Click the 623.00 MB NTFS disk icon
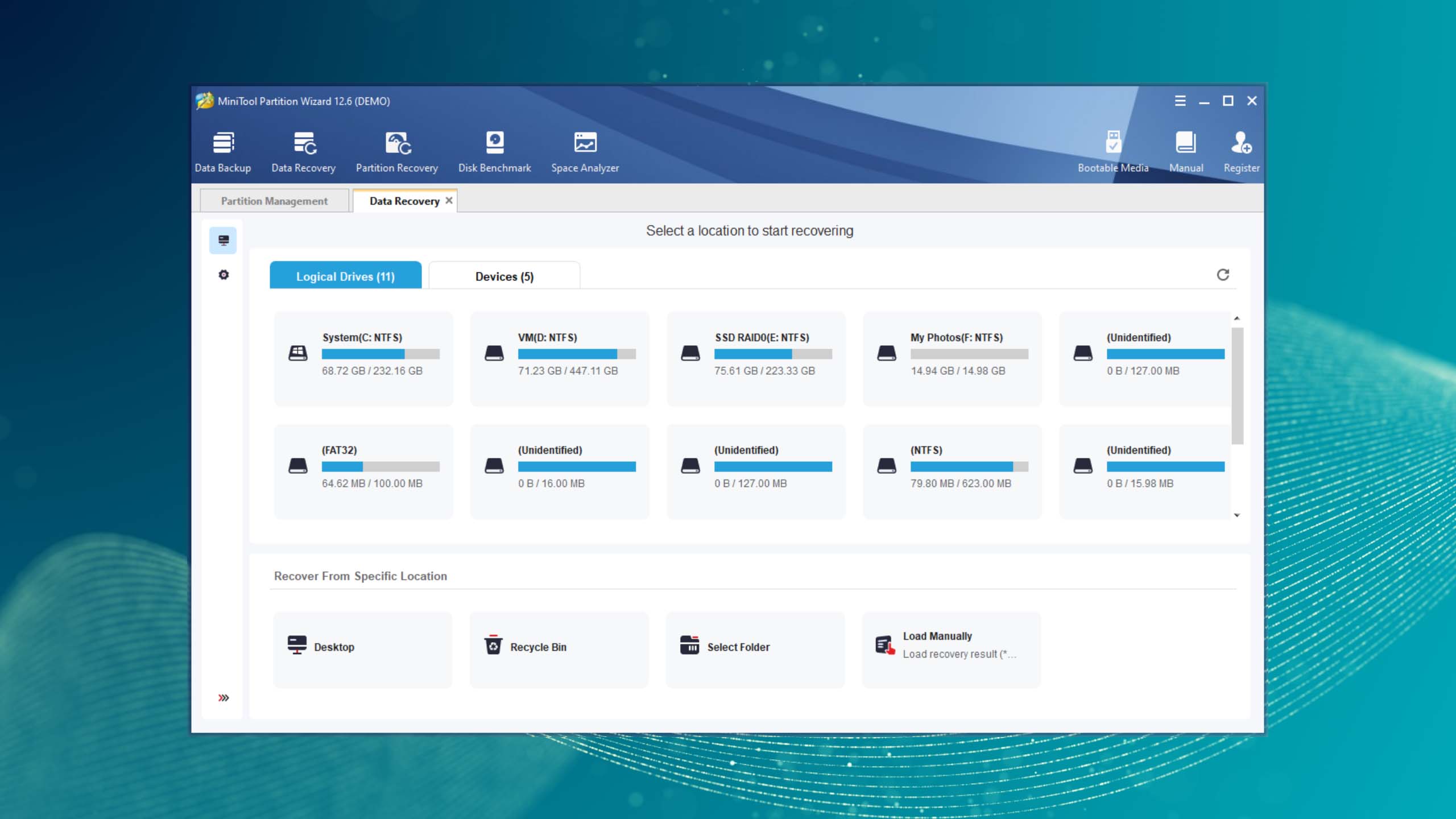 [x=886, y=466]
